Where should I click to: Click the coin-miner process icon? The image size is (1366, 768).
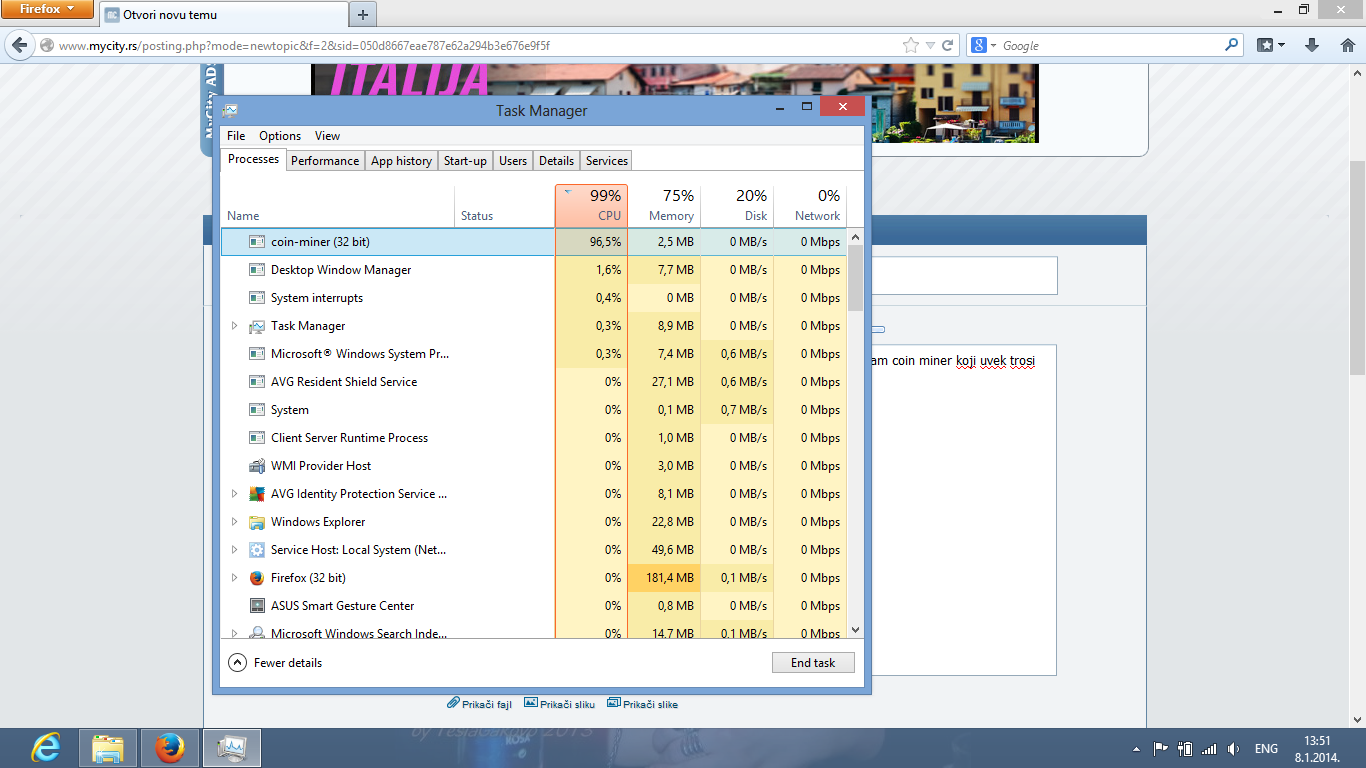tap(257, 242)
